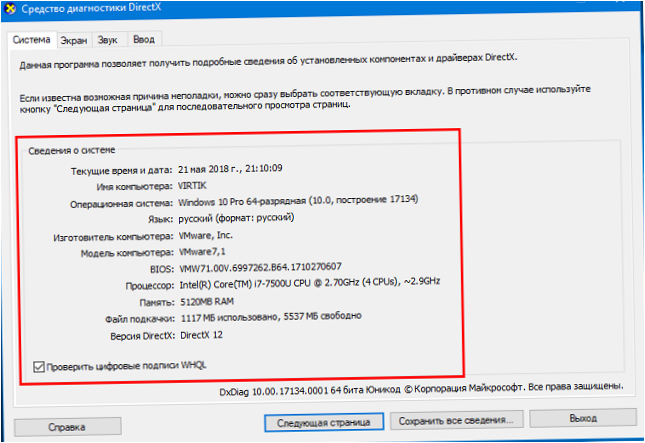The image size is (645, 443).
Task: Click computer name VIRTIK
Action: pos(192,186)
